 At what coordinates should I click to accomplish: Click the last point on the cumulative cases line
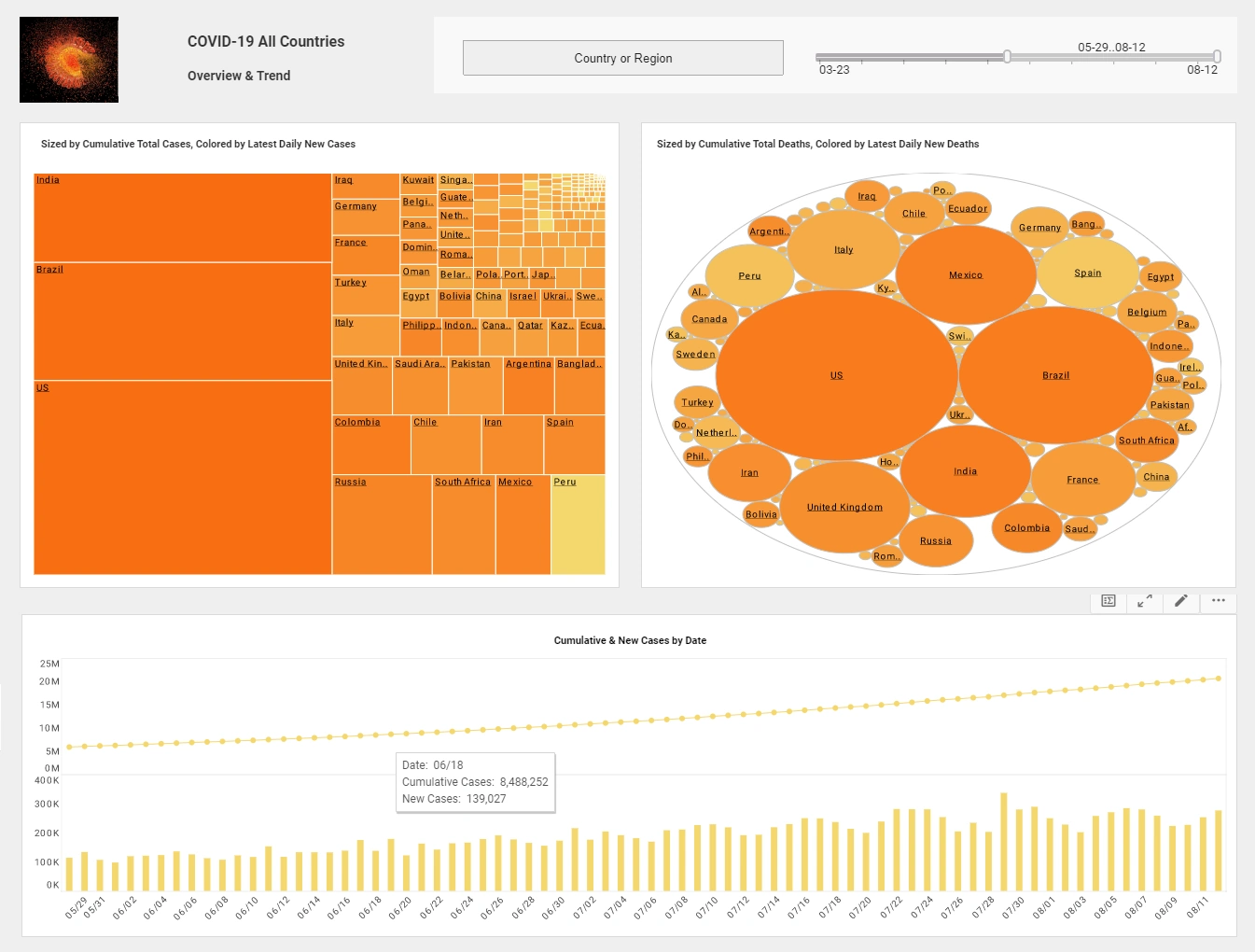(x=1218, y=679)
